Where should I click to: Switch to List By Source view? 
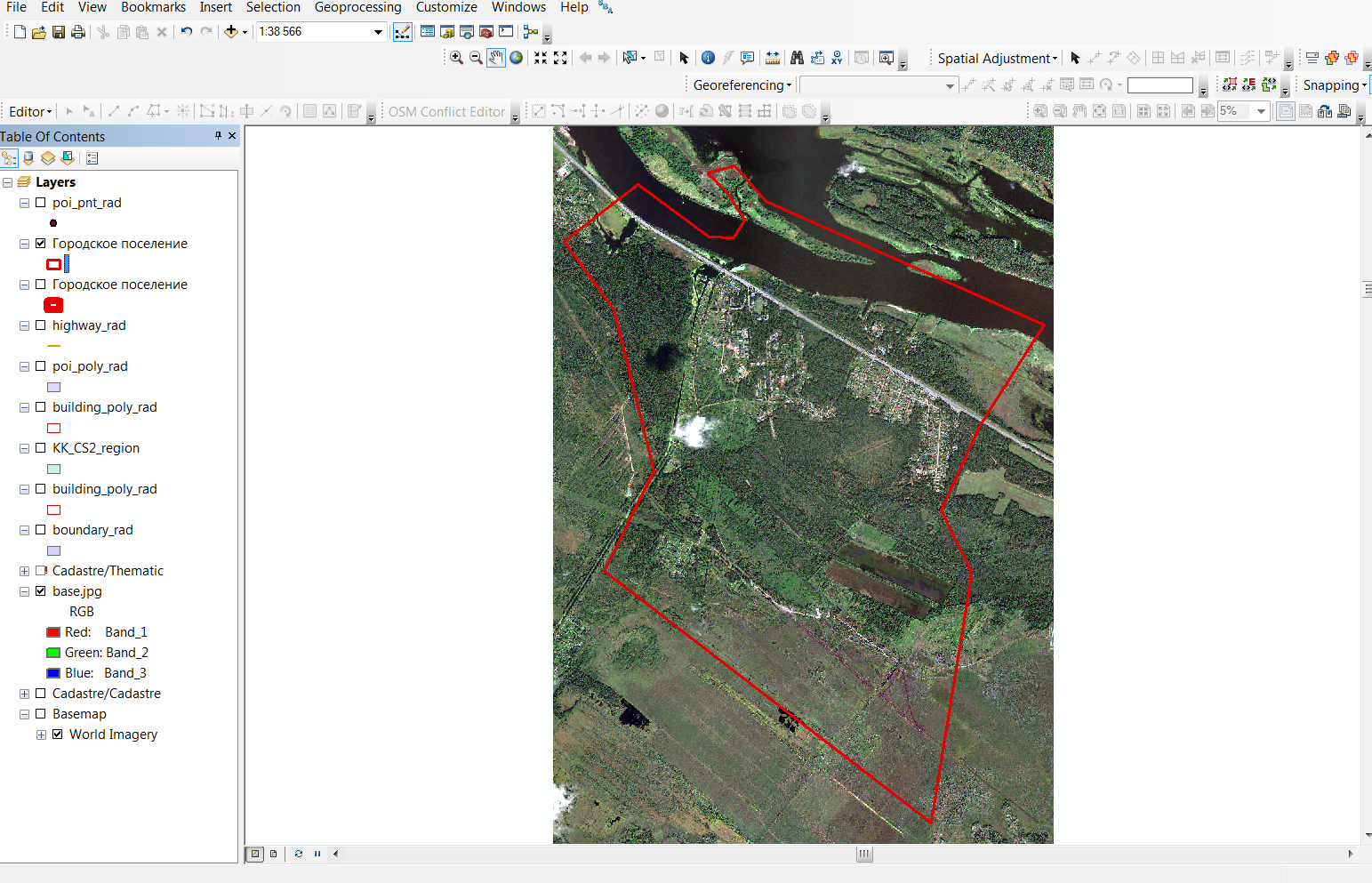click(x=28, y=158)
